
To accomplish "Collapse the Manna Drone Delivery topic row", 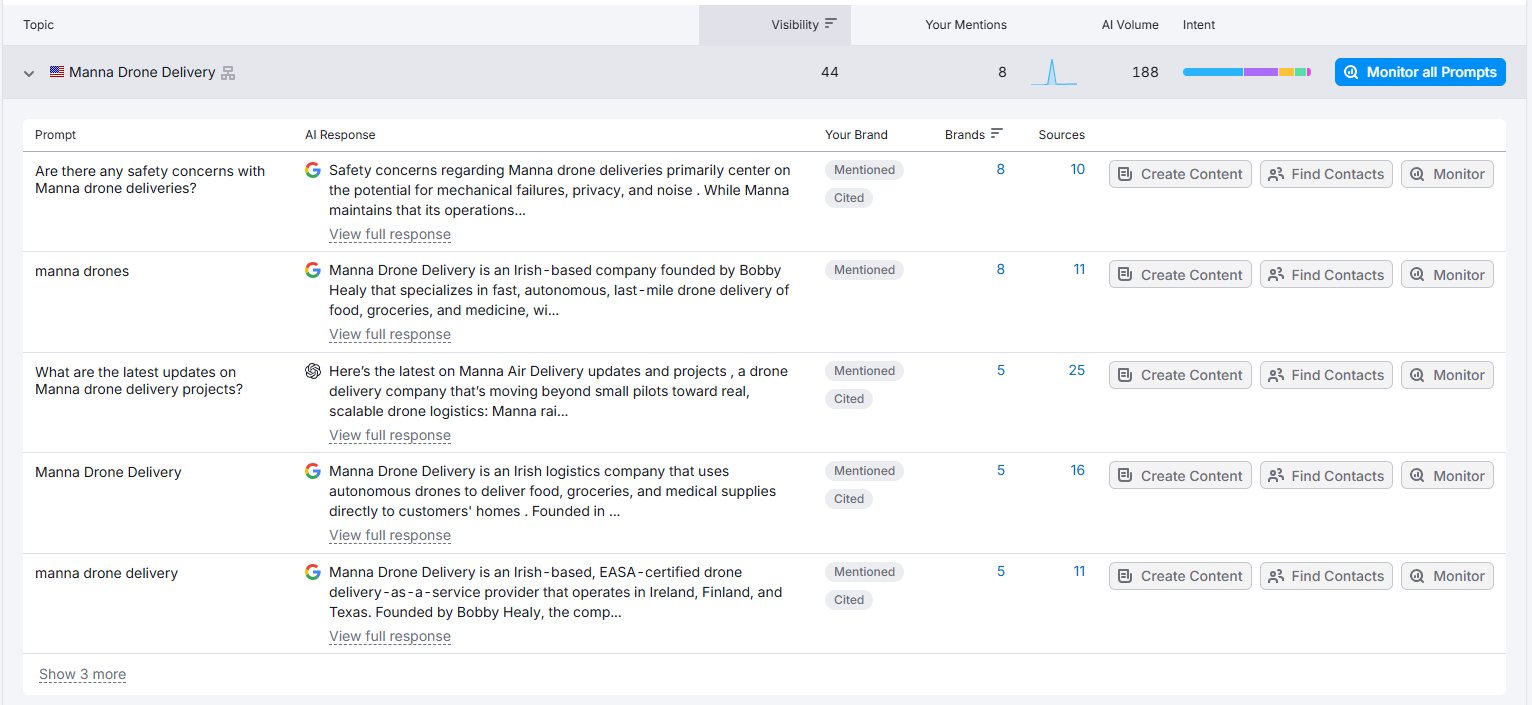I will point(29,73).
